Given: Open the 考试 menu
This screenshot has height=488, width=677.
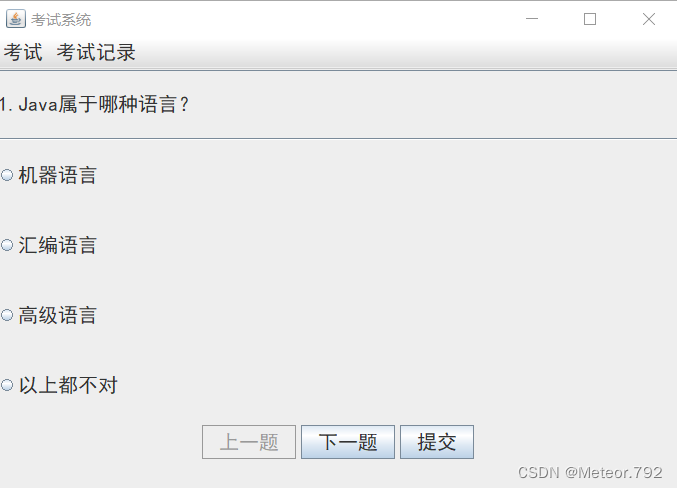Looking at the screenshot, I should [x=23, y=52].
